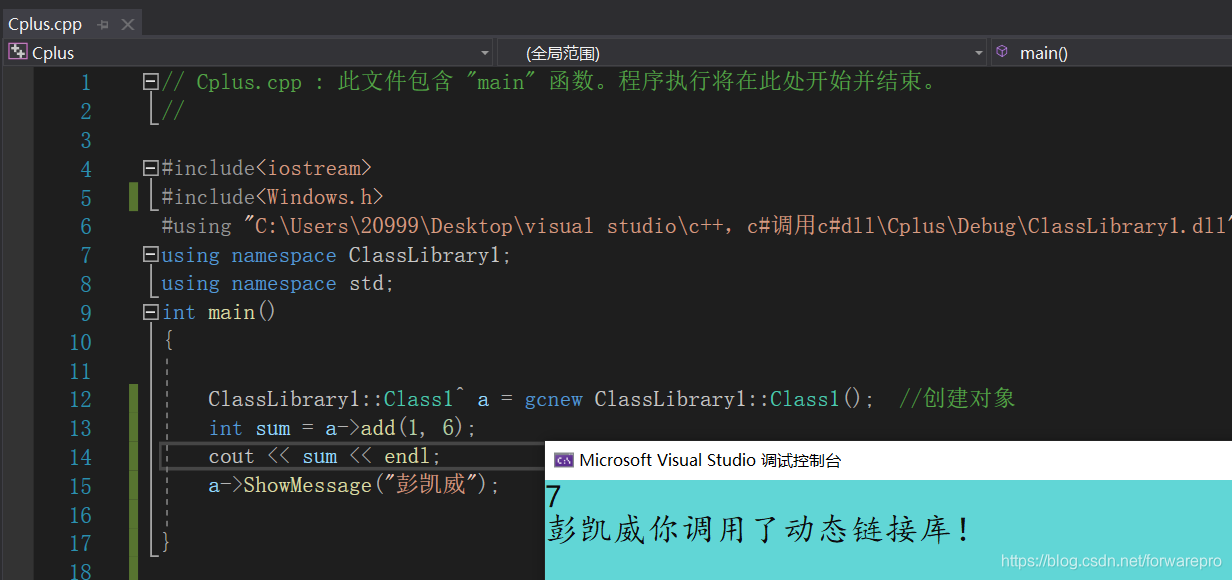Click "cout << sum << endl;" line
The image size is (1232, 580).
(x=325, y=457)
